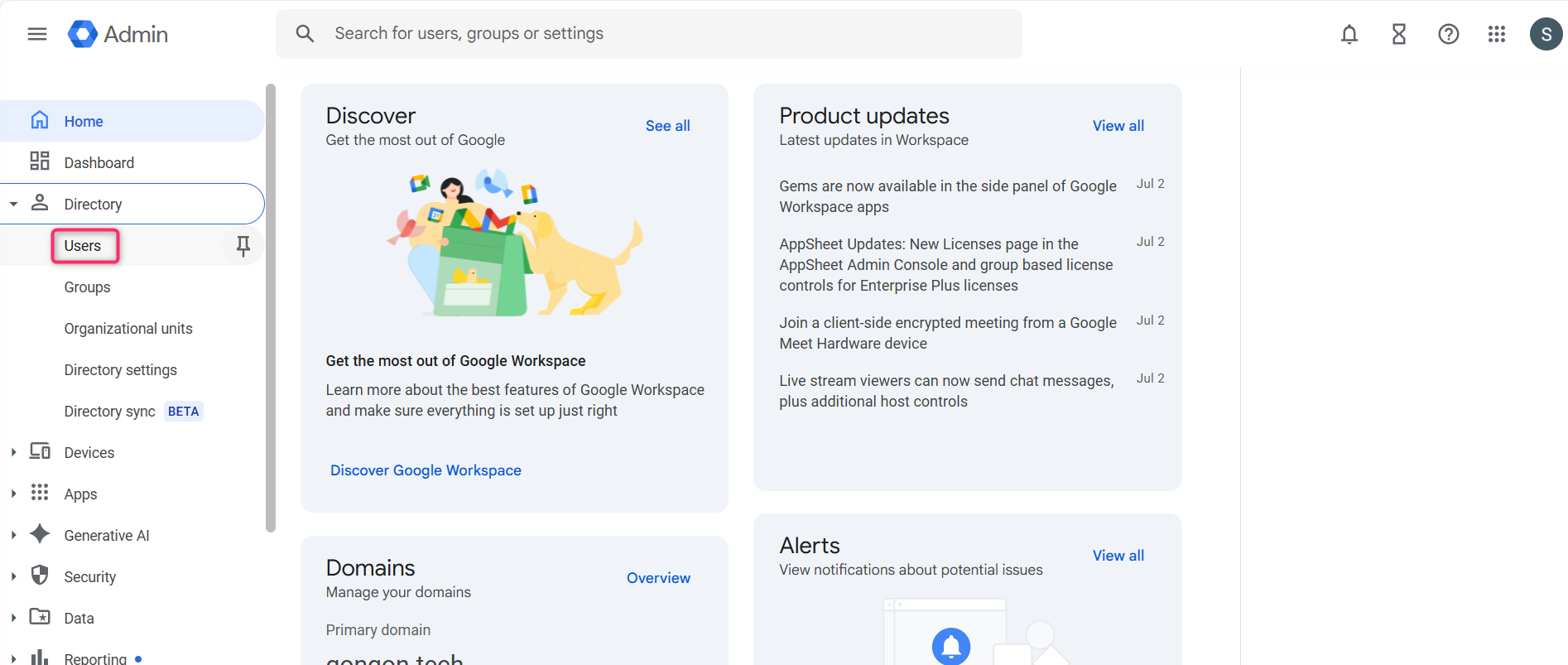Open Dashboard from the sidebar
The width and height of the screenshot is (1568, 665).
click(132, 162)
